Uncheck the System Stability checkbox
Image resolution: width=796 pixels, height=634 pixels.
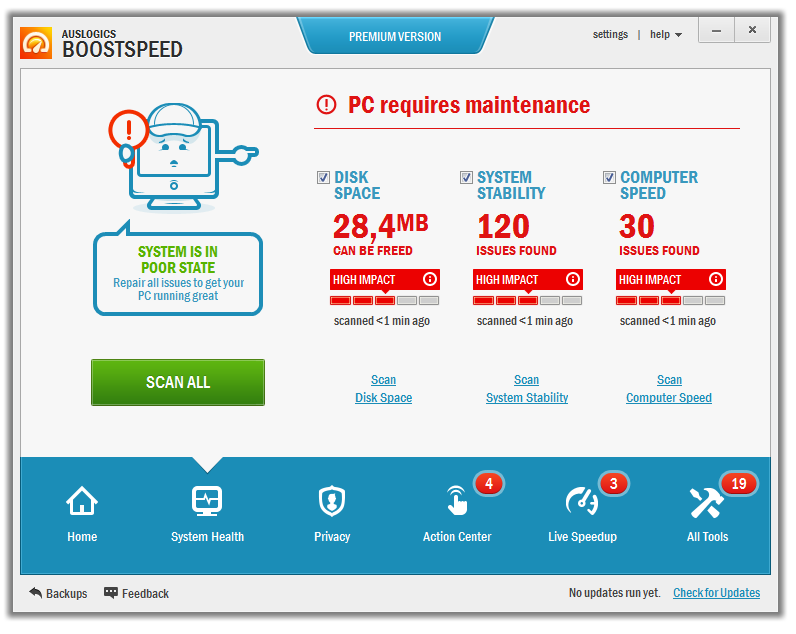coord(467,178)
